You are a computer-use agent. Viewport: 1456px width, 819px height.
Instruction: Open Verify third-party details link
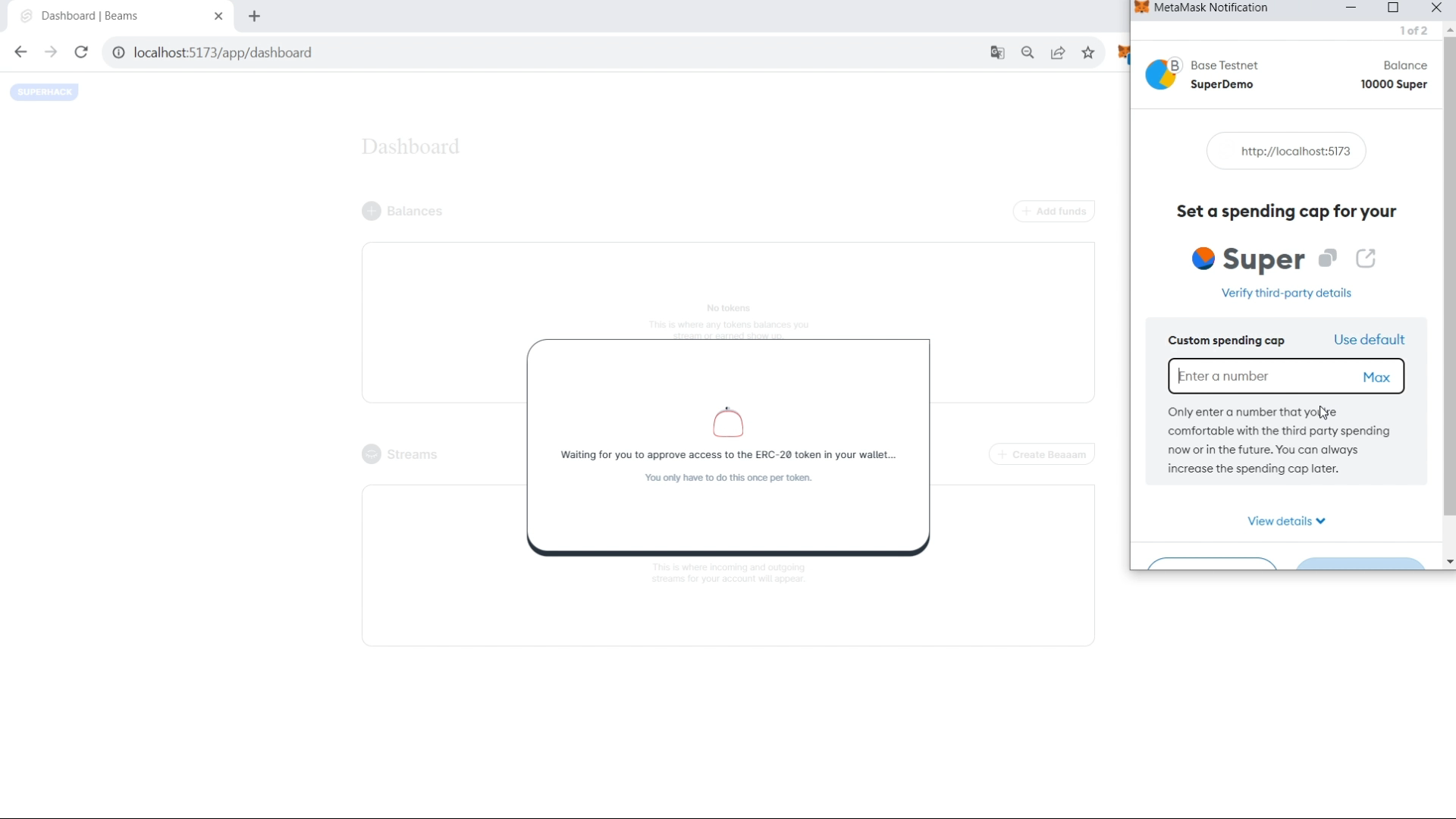point(1286,293)
